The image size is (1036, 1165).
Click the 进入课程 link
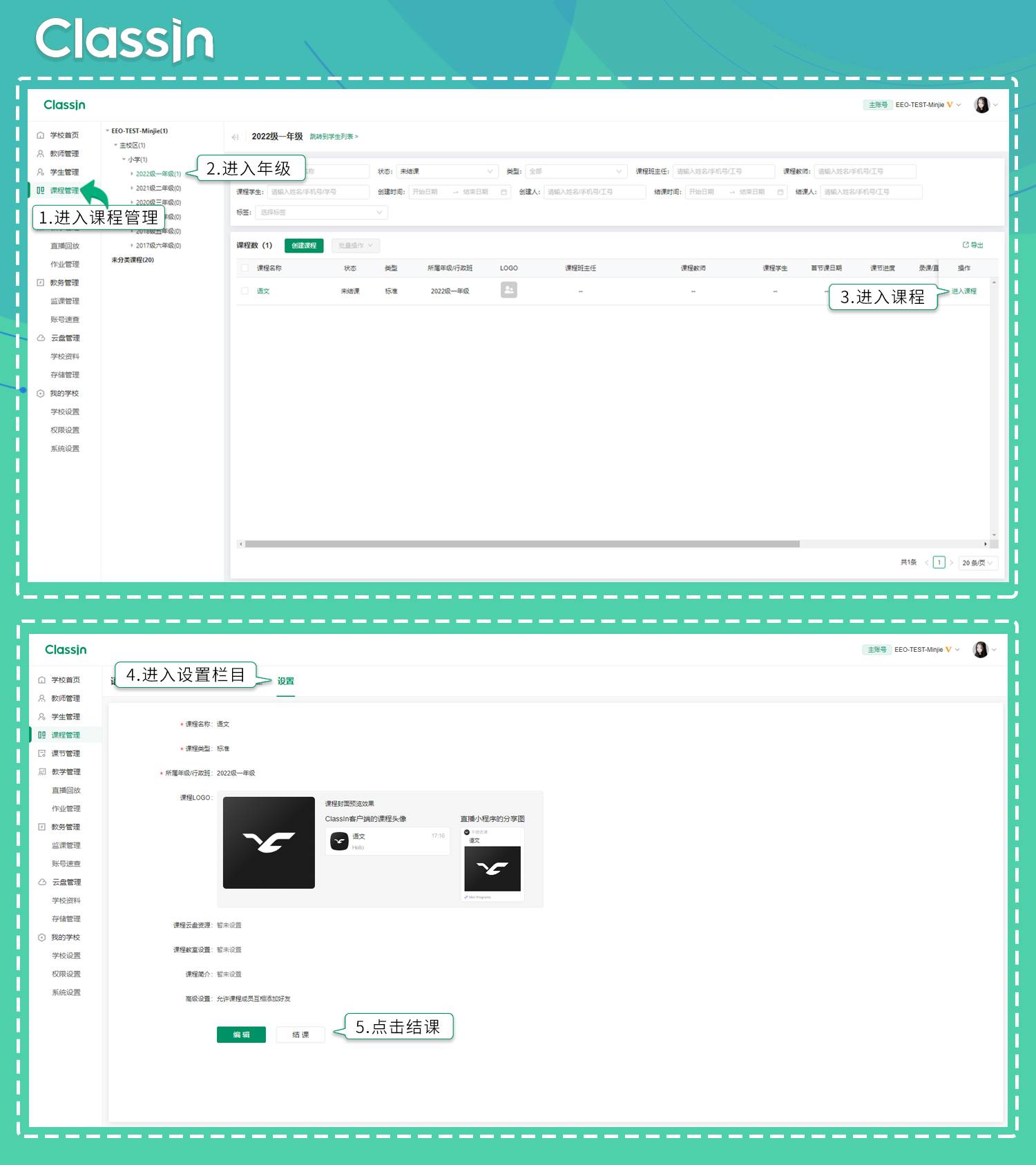click(964, 291)
